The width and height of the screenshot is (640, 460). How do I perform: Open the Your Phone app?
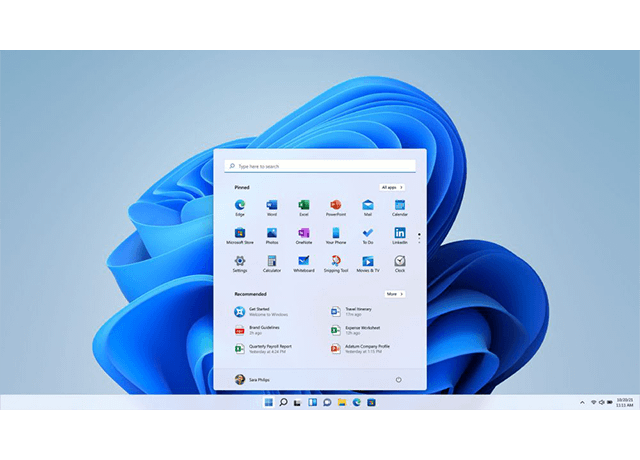click(336, 236)
